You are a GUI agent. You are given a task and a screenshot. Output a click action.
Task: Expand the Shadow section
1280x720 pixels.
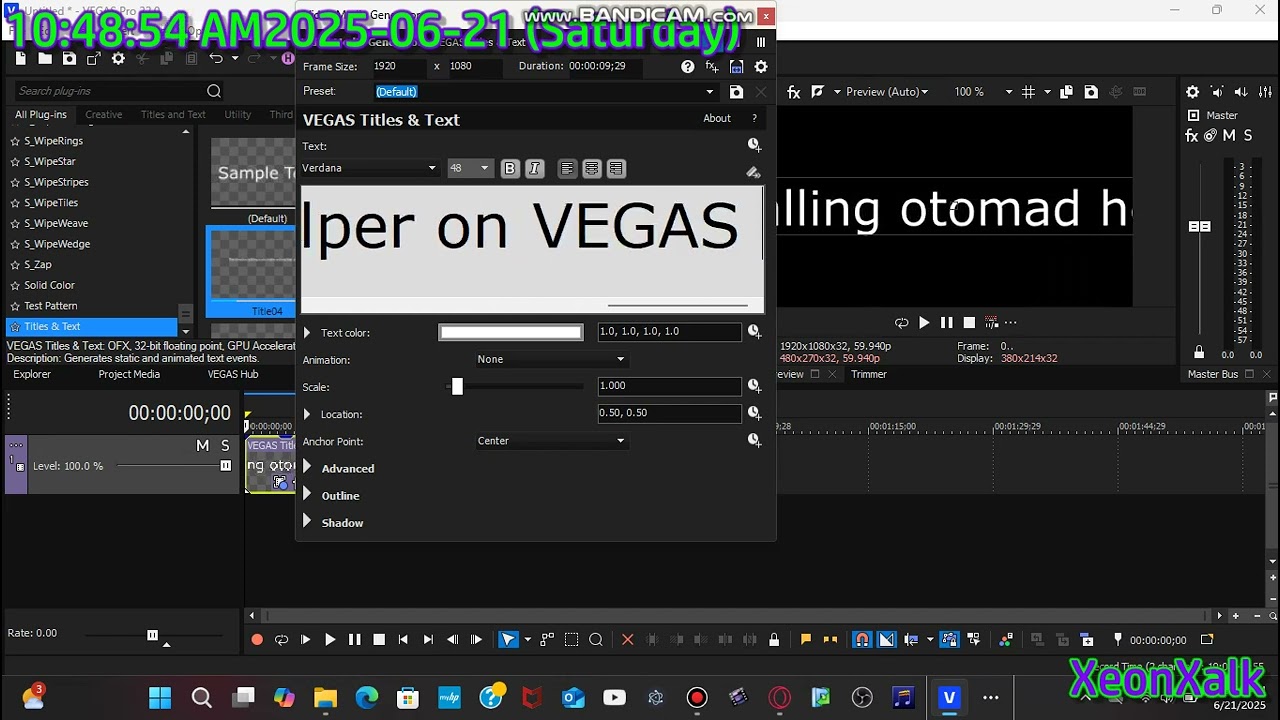[307, 522]
